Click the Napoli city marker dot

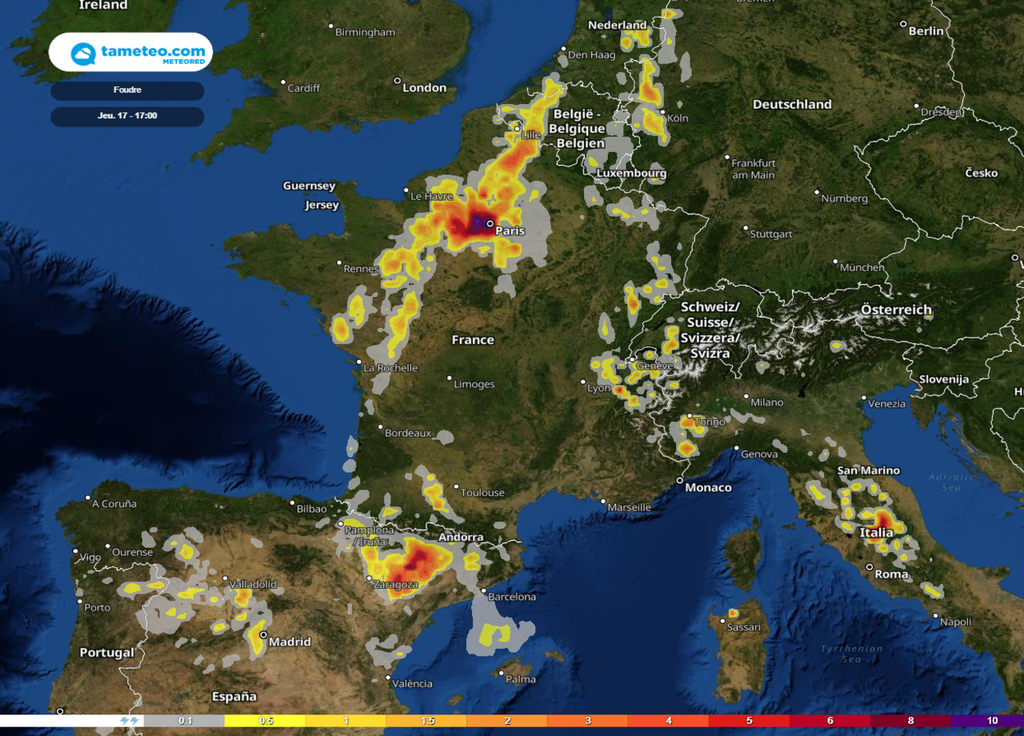coord(935,616)
